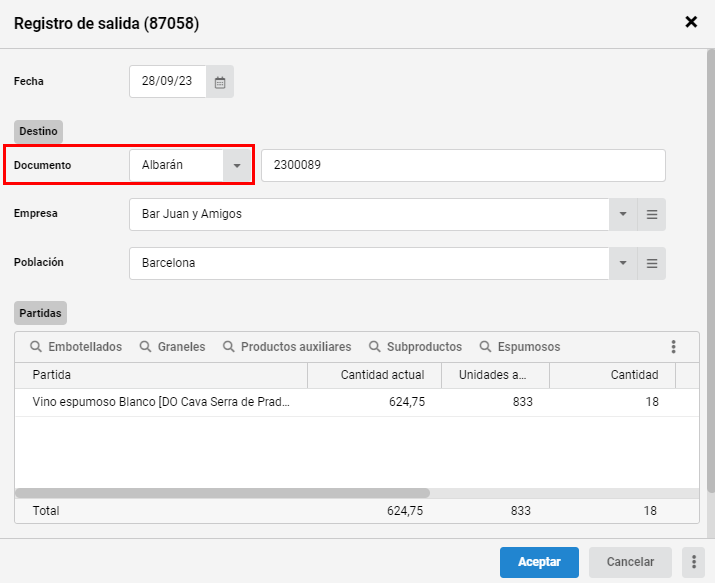Viewport: 715px width, 583px height.
Task: Edit the Fecha date field 28/09/23
Action: [x=168, y=82]
